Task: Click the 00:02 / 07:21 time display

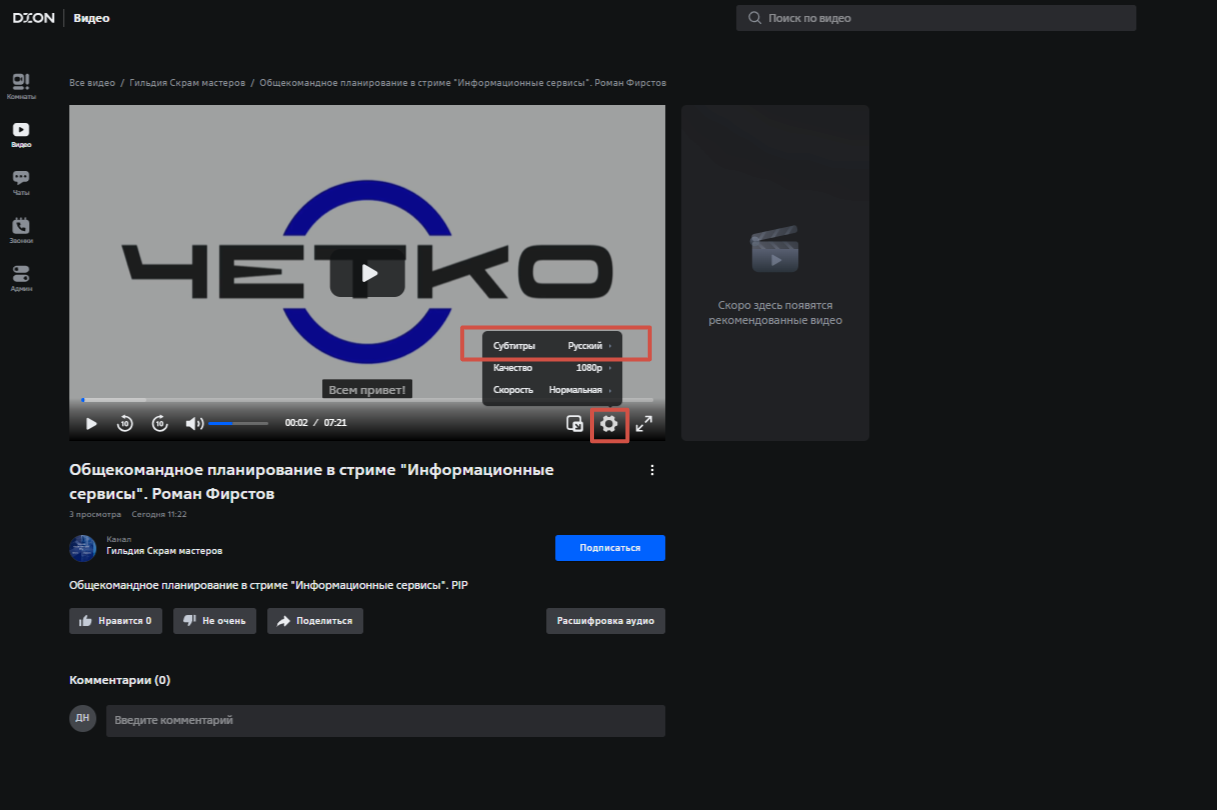Action: click(316, 424)
